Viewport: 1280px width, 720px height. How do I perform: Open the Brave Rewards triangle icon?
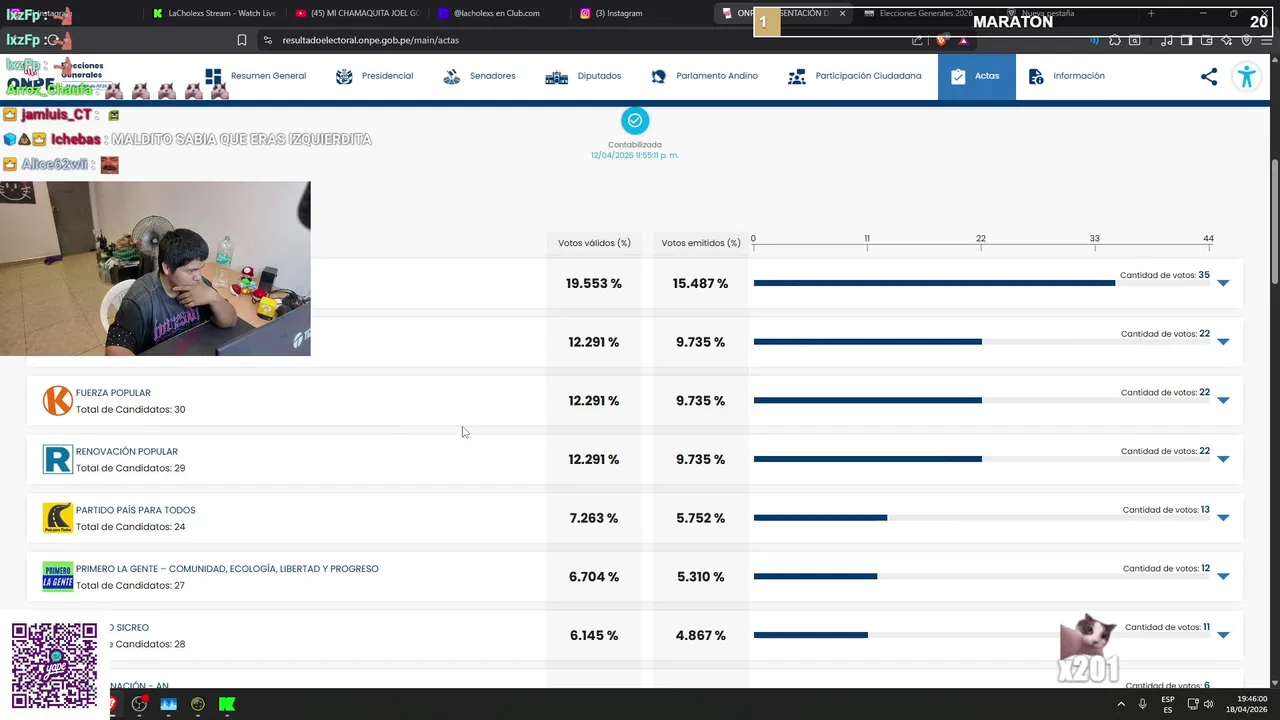pos(963,40)
